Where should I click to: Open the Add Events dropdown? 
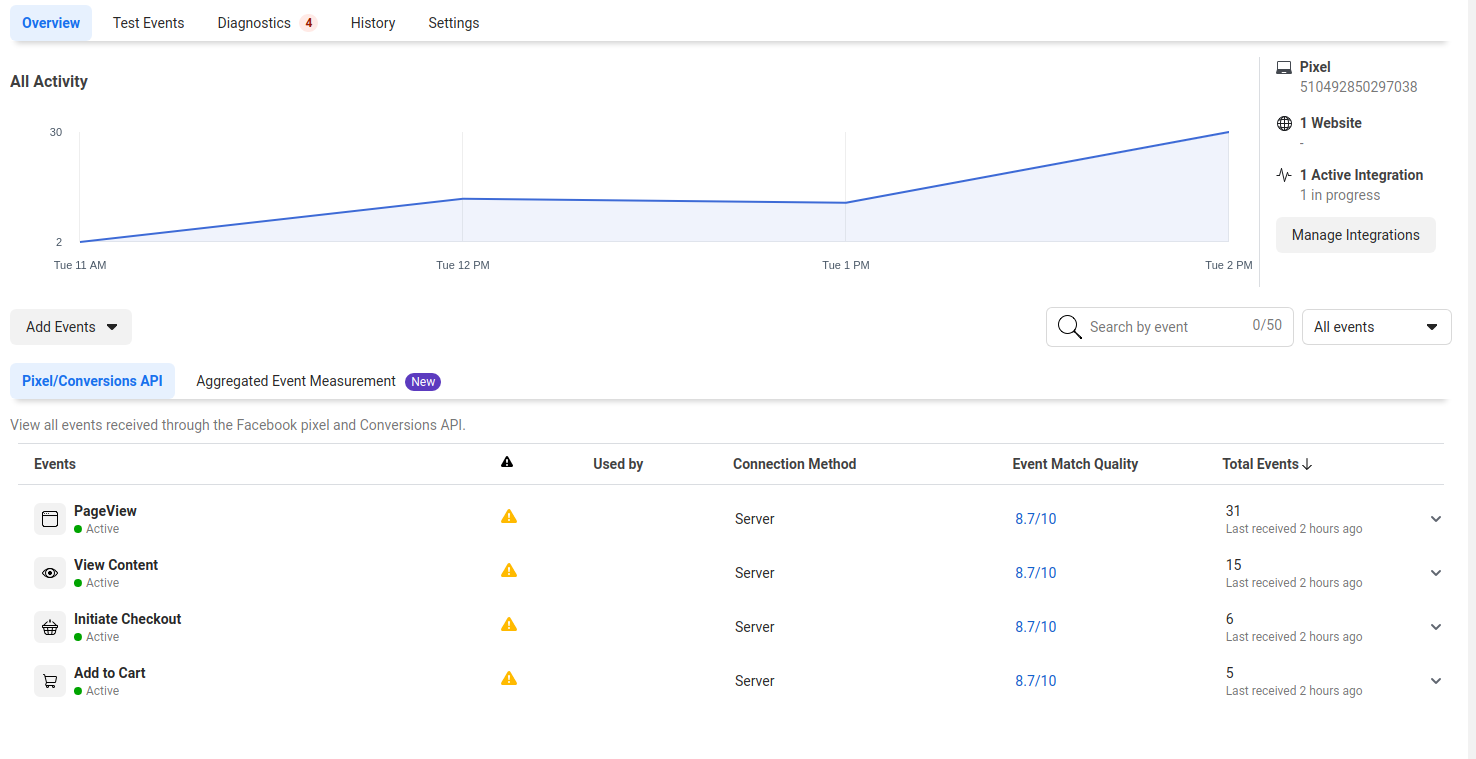(x=71, y=327)
